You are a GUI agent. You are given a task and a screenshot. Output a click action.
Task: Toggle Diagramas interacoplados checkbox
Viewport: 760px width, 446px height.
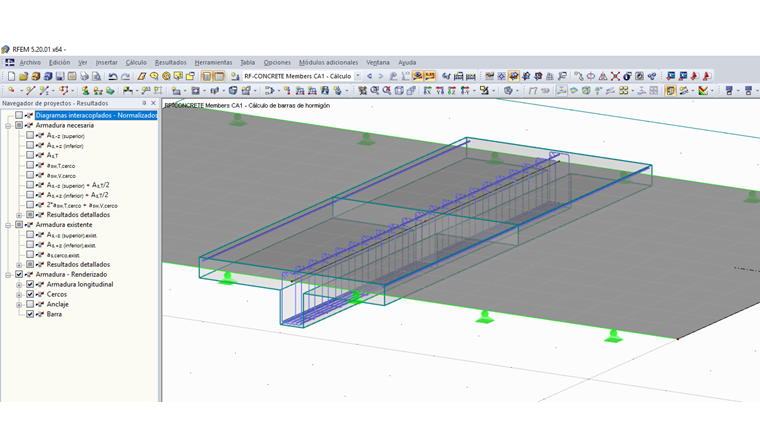pyautogui.click(x=19, y=115)
